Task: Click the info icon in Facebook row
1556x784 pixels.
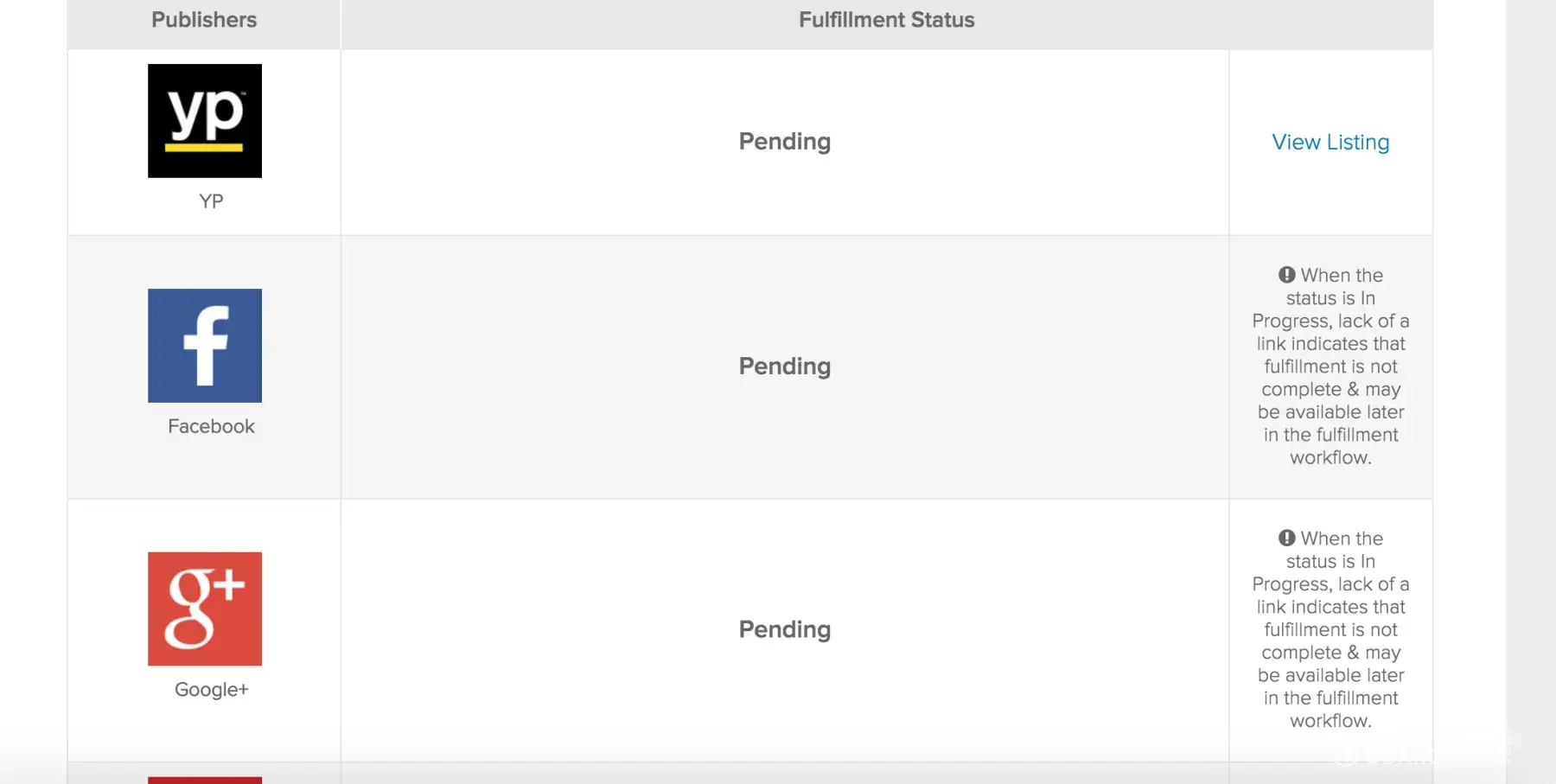Action: point(1287,275)
